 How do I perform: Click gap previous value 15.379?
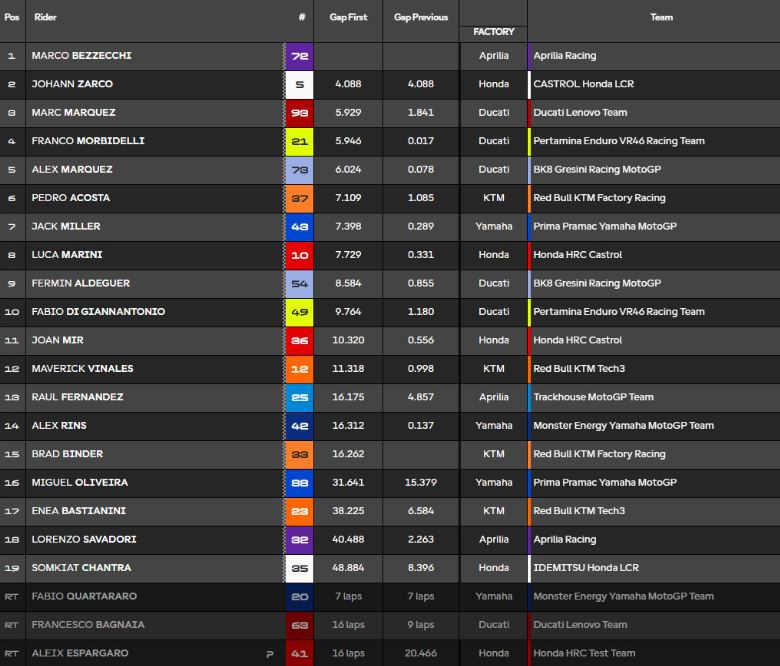421,482
